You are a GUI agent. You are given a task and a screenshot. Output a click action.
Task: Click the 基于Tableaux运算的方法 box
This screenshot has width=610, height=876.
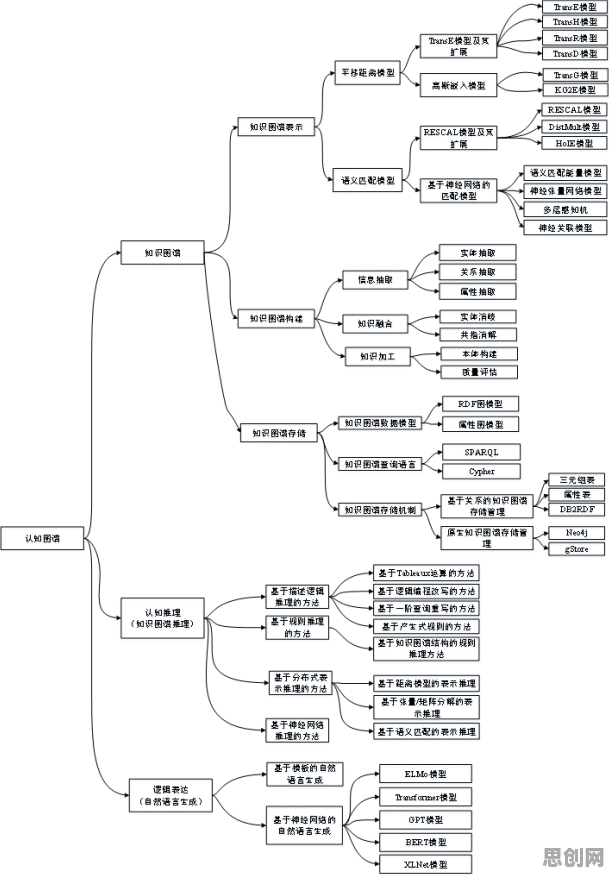click(426, 573)
